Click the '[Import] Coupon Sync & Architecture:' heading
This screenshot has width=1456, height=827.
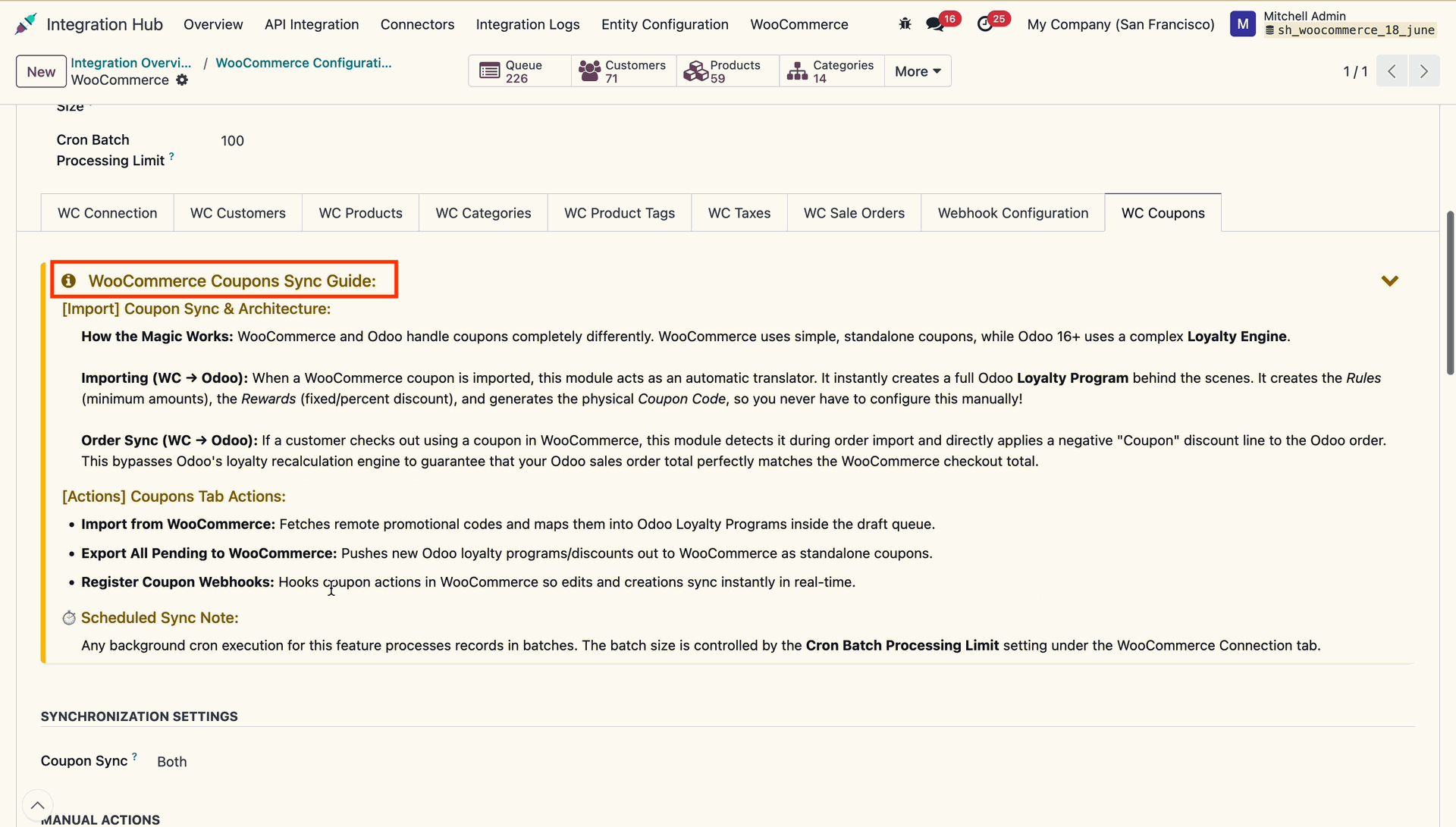click(196, 309)
